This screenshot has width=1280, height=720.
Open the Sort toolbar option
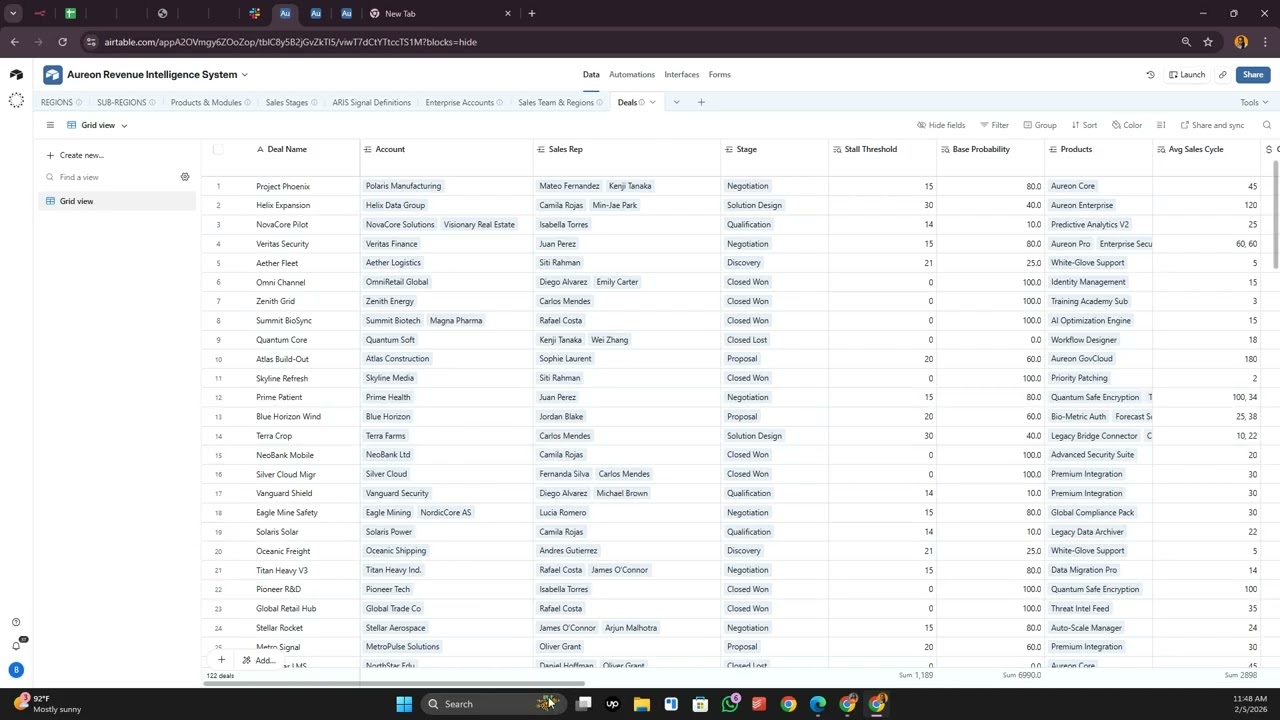1084,125
